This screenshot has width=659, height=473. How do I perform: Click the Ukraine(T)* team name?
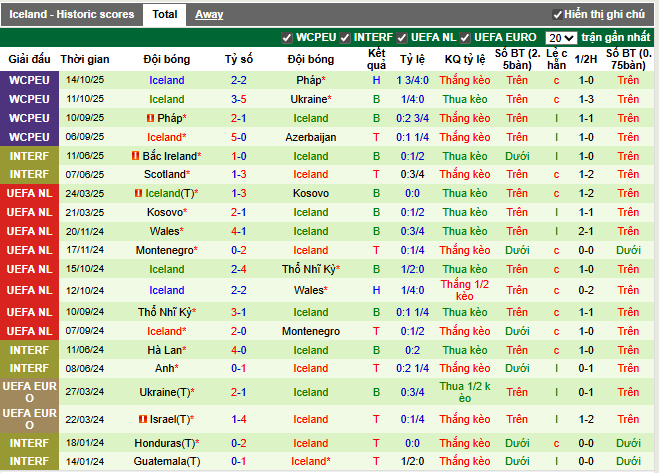pos(167,392)
